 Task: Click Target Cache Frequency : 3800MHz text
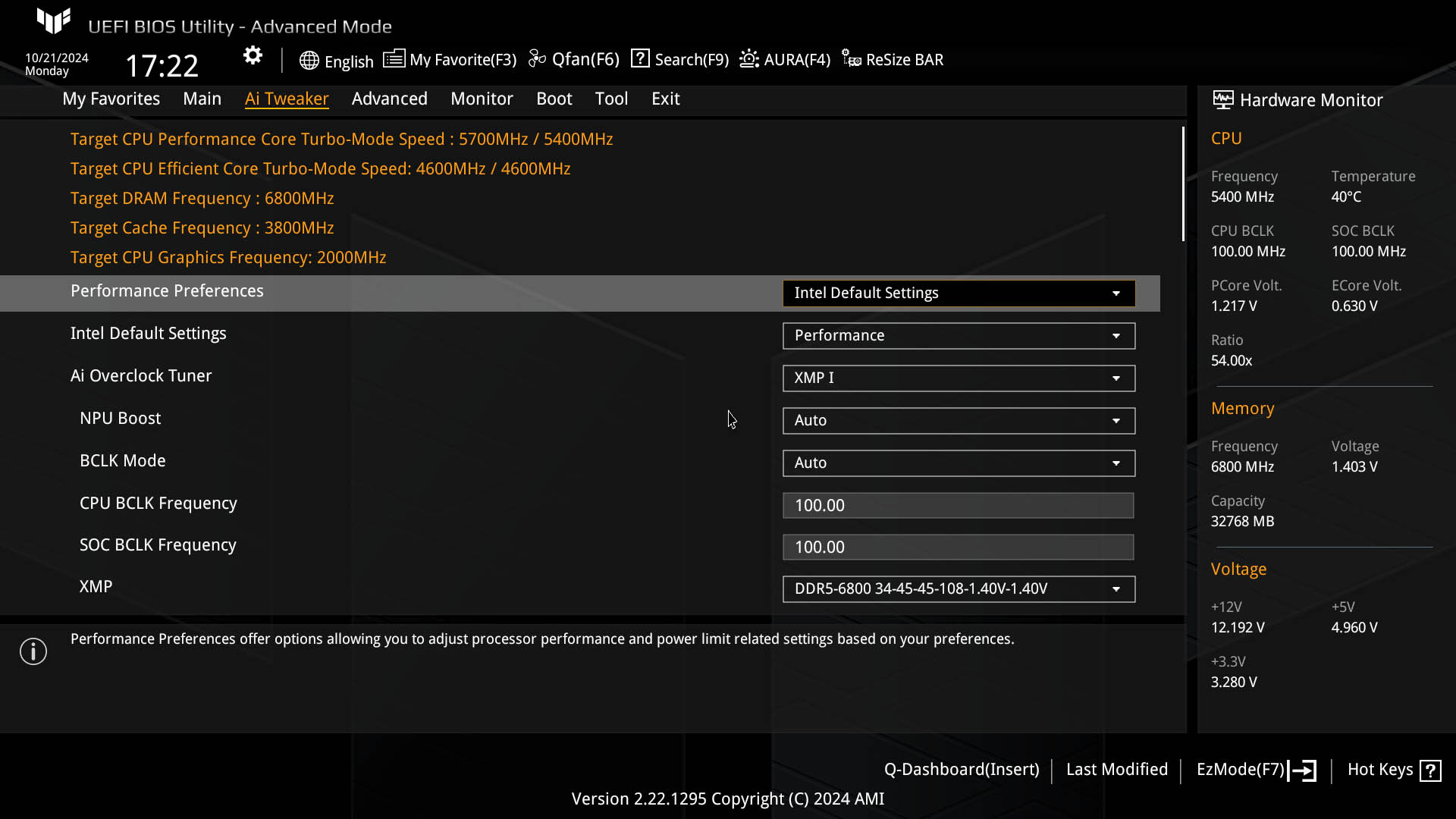coord(202,228)
